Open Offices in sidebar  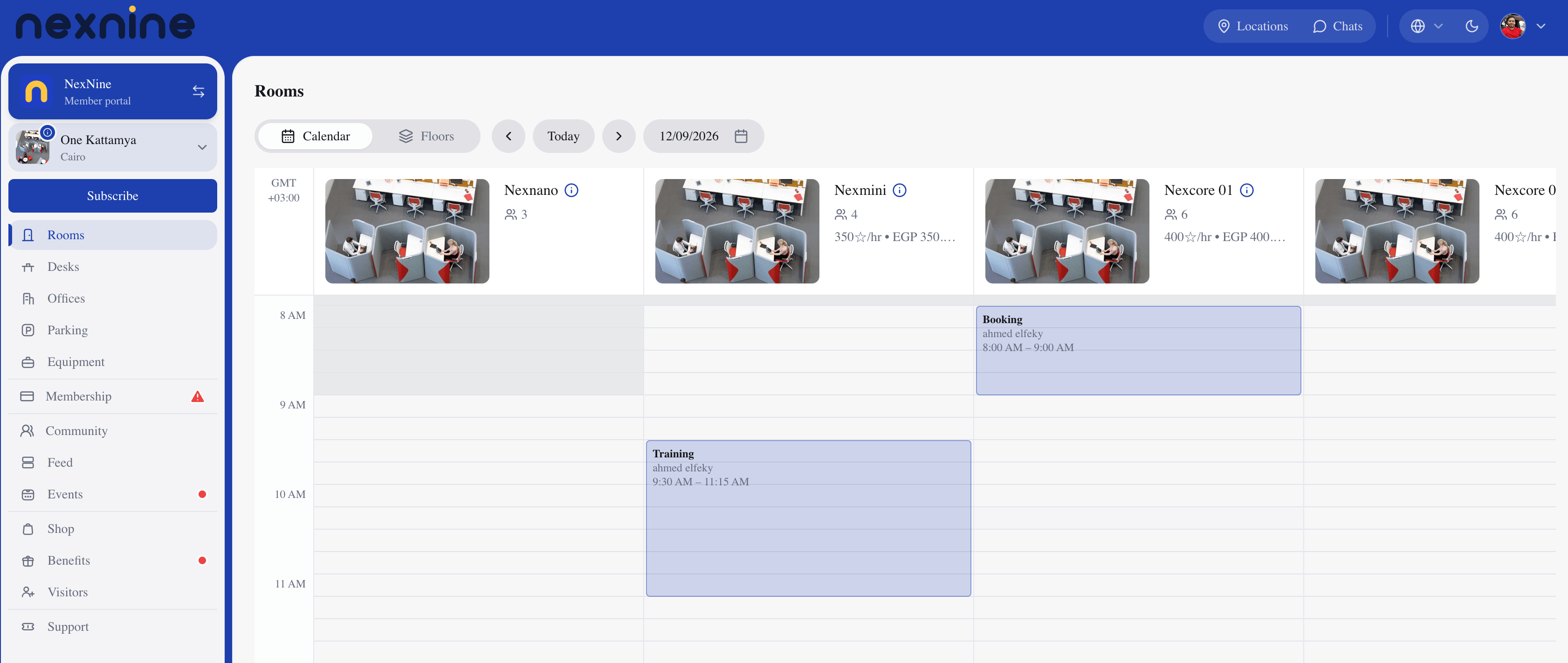(113, 298)
